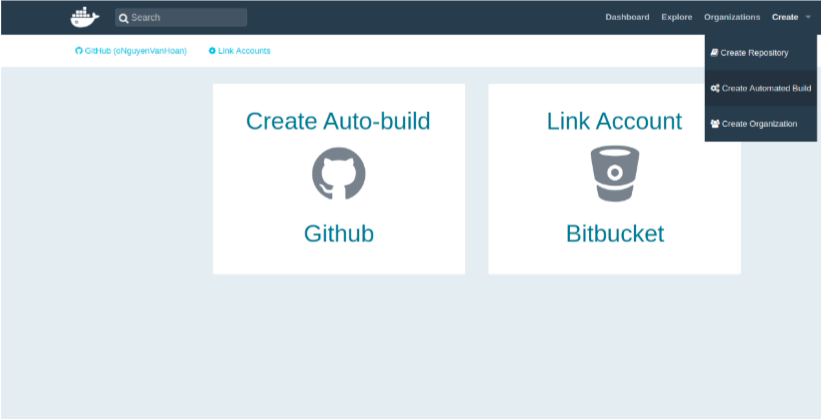The height and width of the screenshot is (419, 821).
Task: Click the Create Auto-build heading
Action: click(x=338, y=121)
